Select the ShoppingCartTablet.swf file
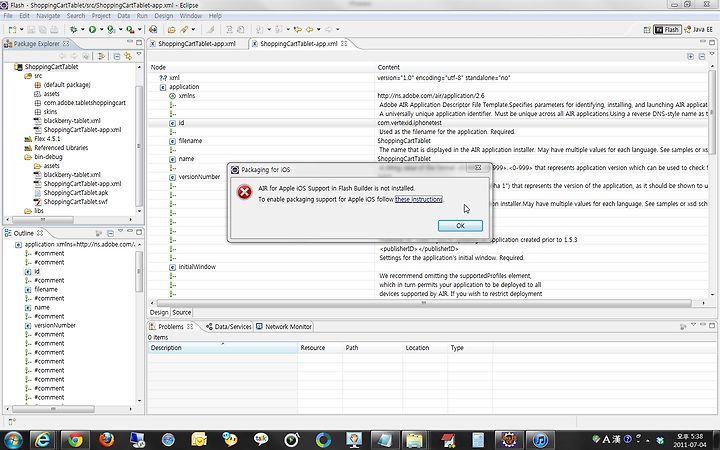 click(75, 202)
